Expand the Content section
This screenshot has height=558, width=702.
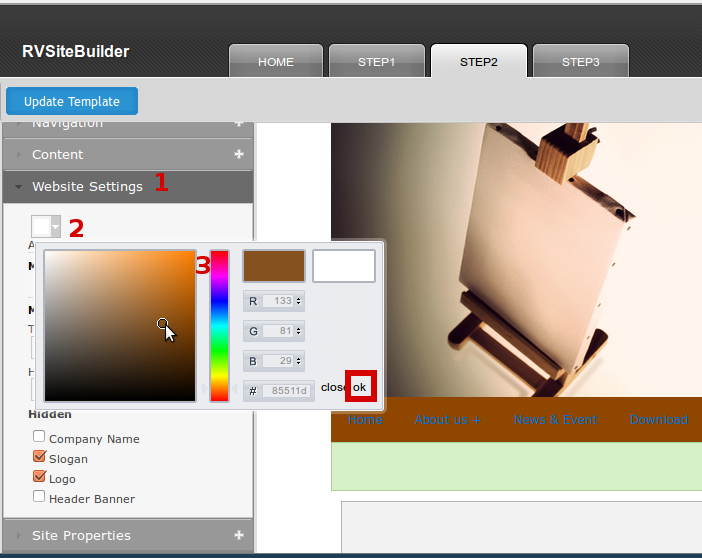(58, 154)
